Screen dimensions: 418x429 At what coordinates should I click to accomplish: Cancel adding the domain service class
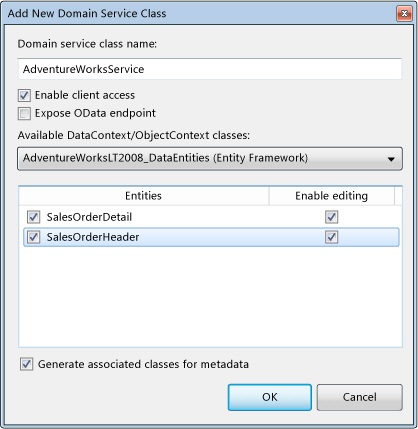[360, 397]
